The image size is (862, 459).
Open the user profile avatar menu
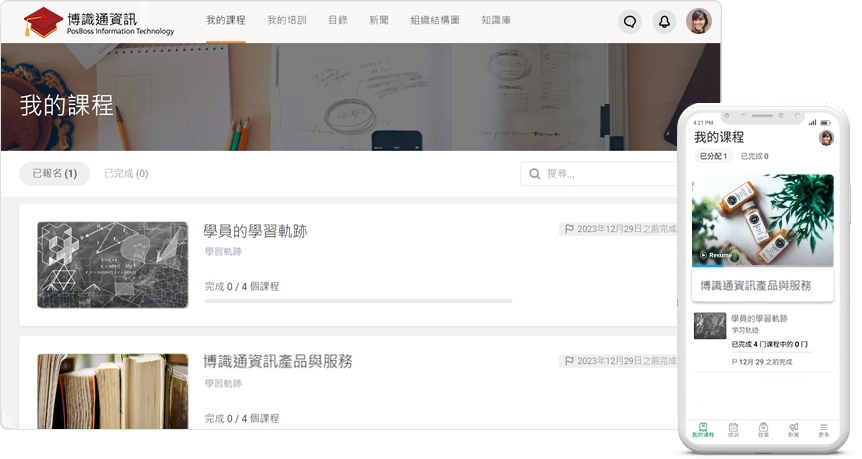pyautogui.click(x=698, y=21)
